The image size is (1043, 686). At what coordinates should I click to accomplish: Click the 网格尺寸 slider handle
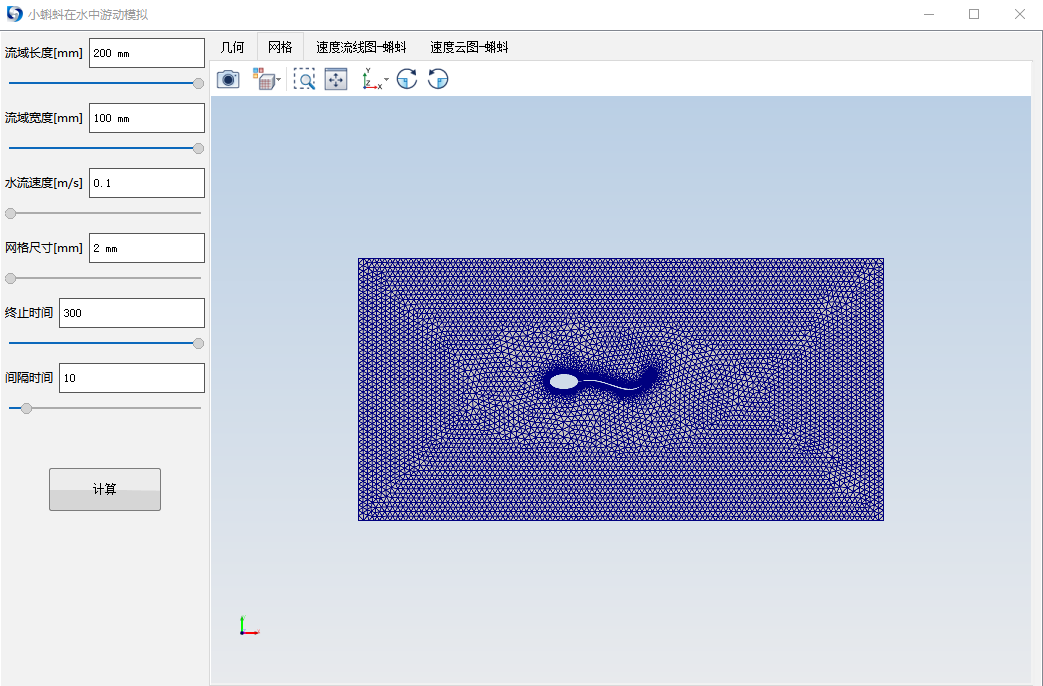[x=11, y=278]
